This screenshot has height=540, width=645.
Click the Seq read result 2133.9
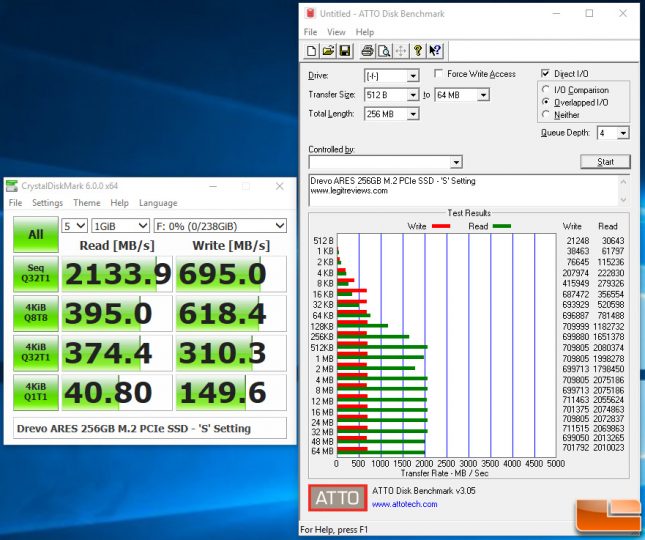point(117,274)
